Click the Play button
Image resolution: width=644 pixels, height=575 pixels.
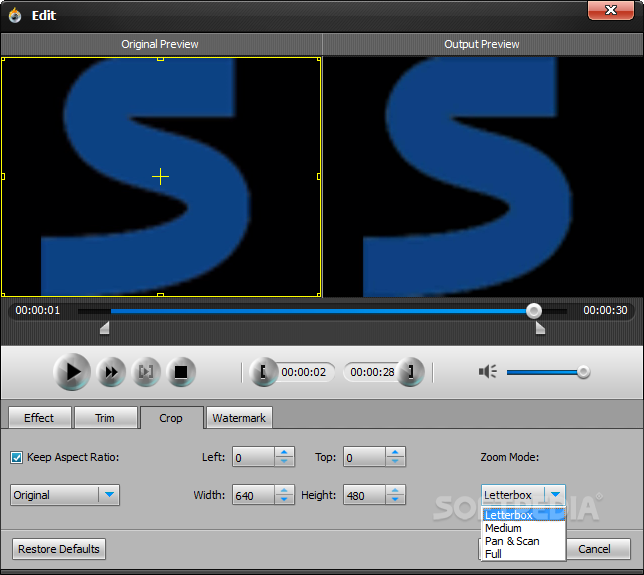(x=72, y=372)
